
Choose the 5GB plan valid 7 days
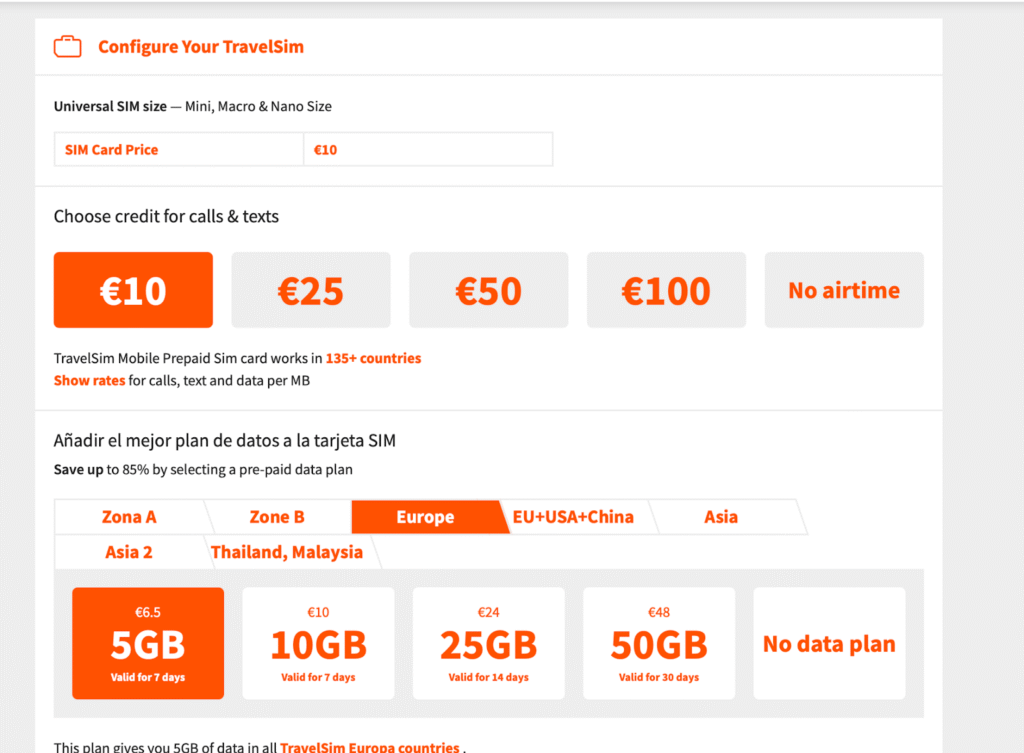click(x=148, y=643)
